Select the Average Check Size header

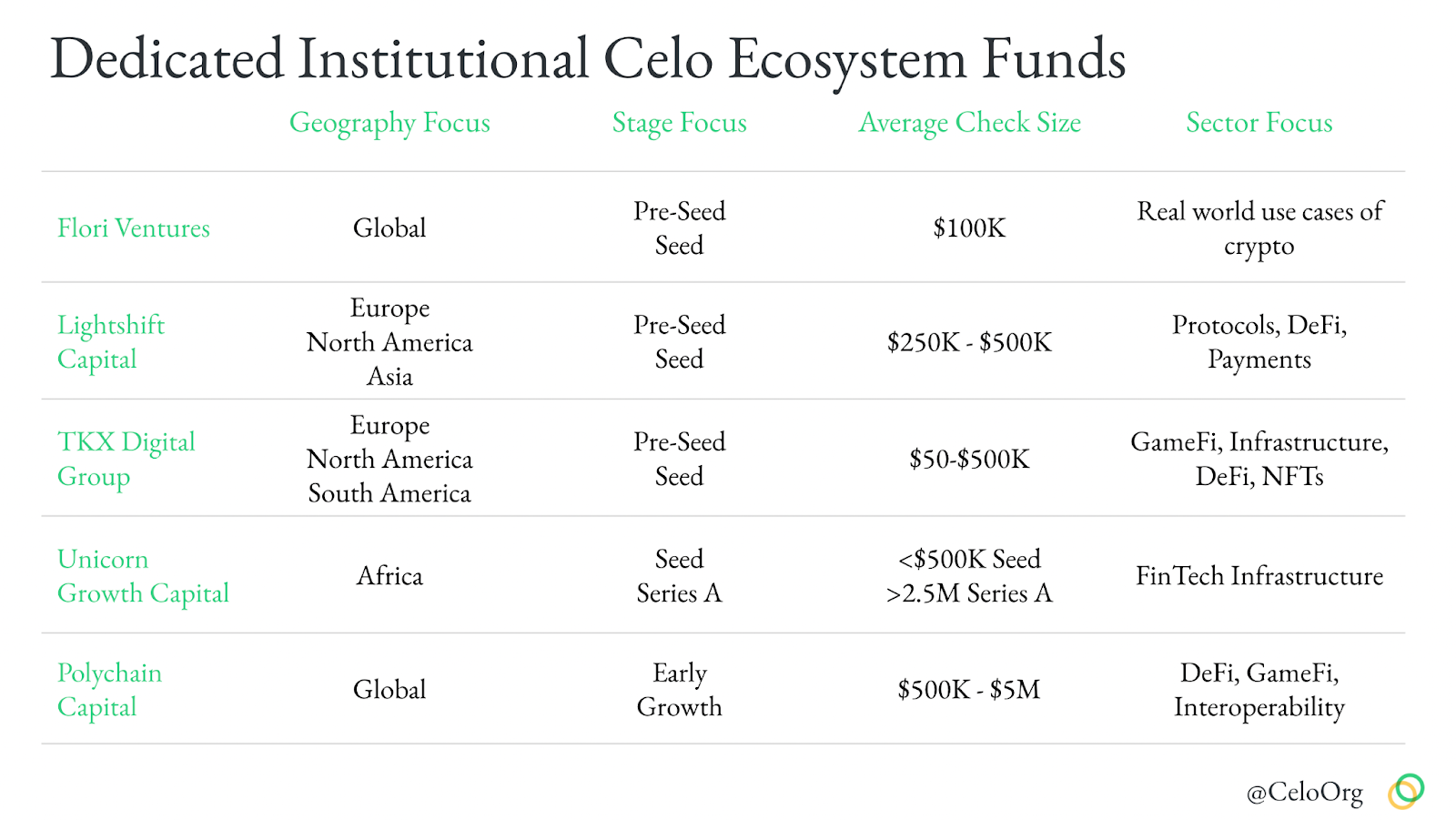(x=969, y=123)
